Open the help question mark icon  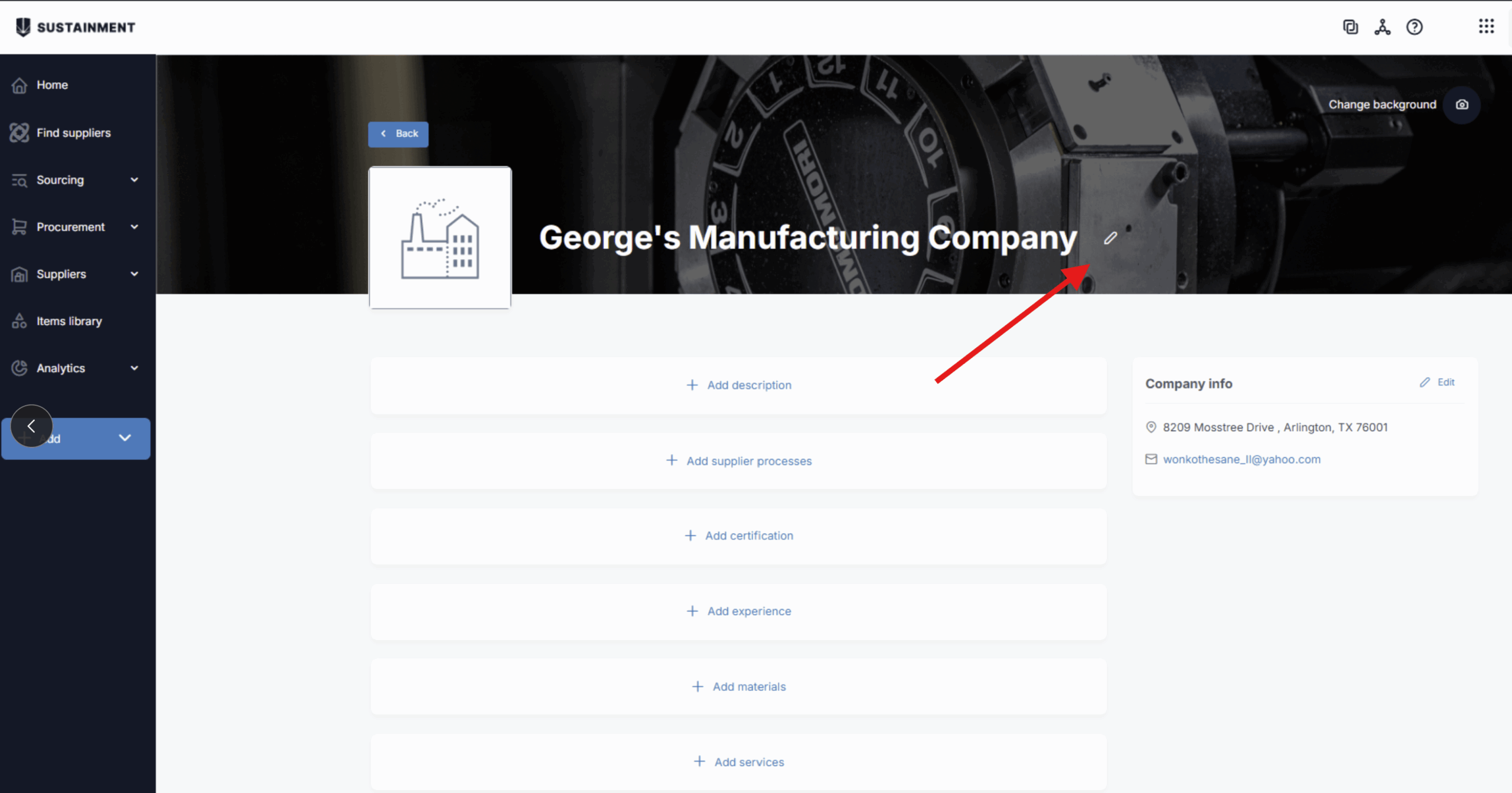(x=1414, y=27)
